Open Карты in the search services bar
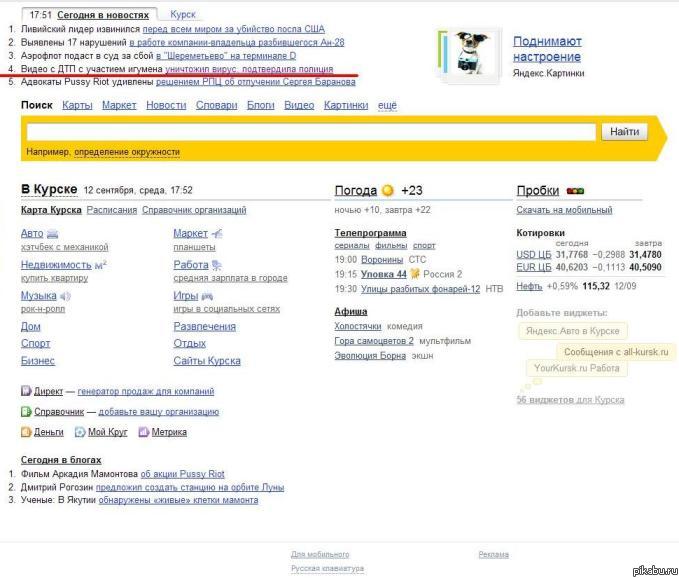679x578 pixels. pyautogui.click(x=77, y=105)
